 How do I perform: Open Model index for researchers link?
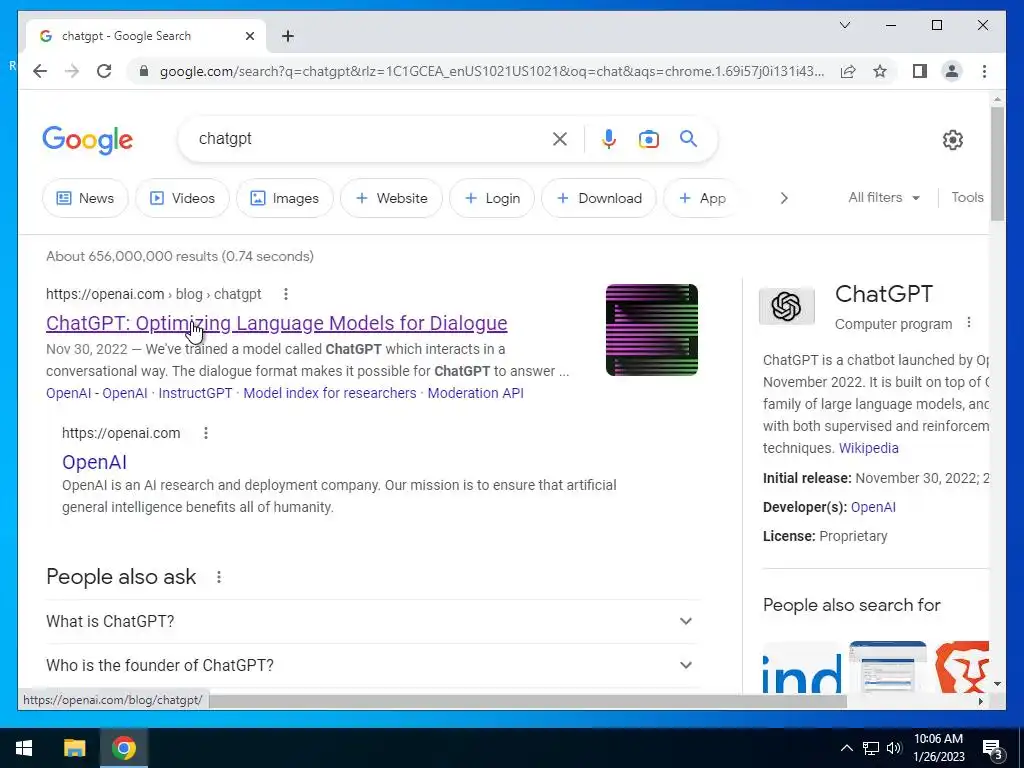point(330,393)
